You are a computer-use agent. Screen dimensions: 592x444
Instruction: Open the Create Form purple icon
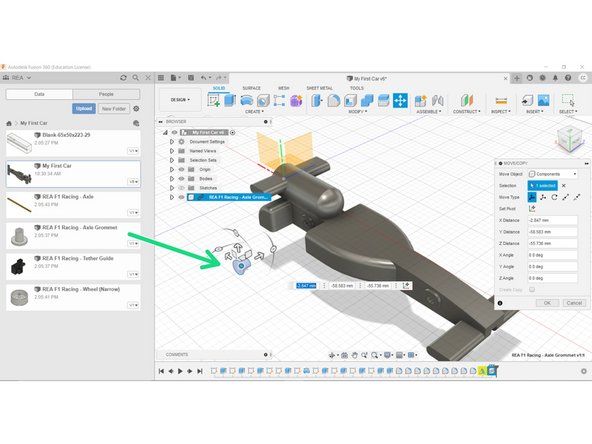(296, 100)
